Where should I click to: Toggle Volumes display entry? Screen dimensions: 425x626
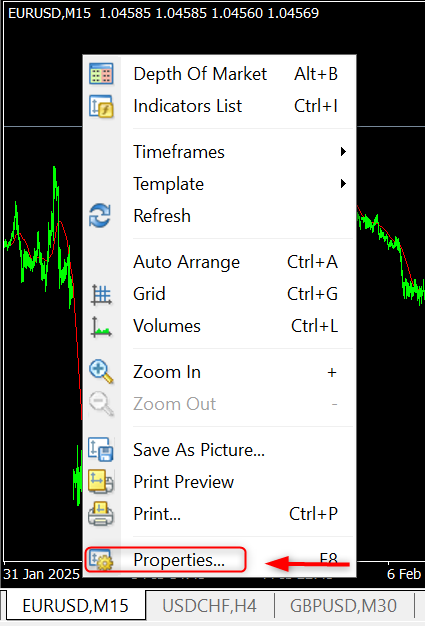[x=219, y=326]
